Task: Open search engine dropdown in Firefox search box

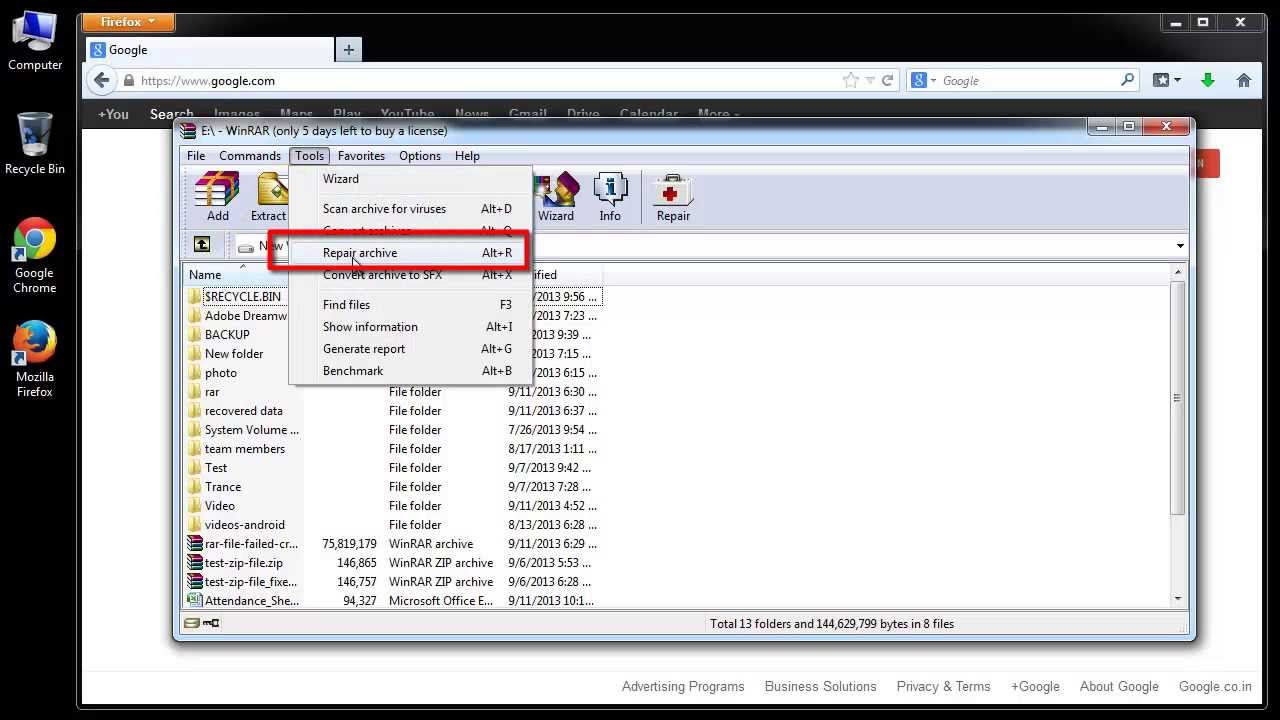Action: point(925,81)
